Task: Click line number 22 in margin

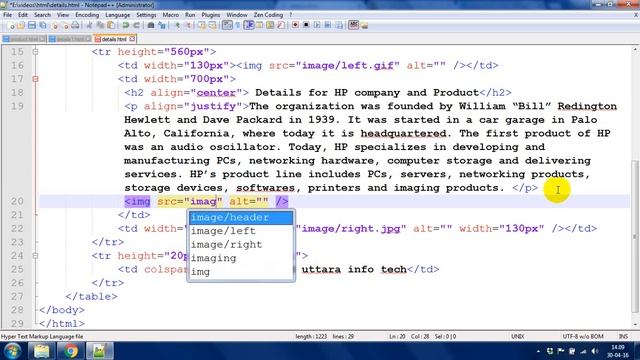Action: tap(17, 229)
